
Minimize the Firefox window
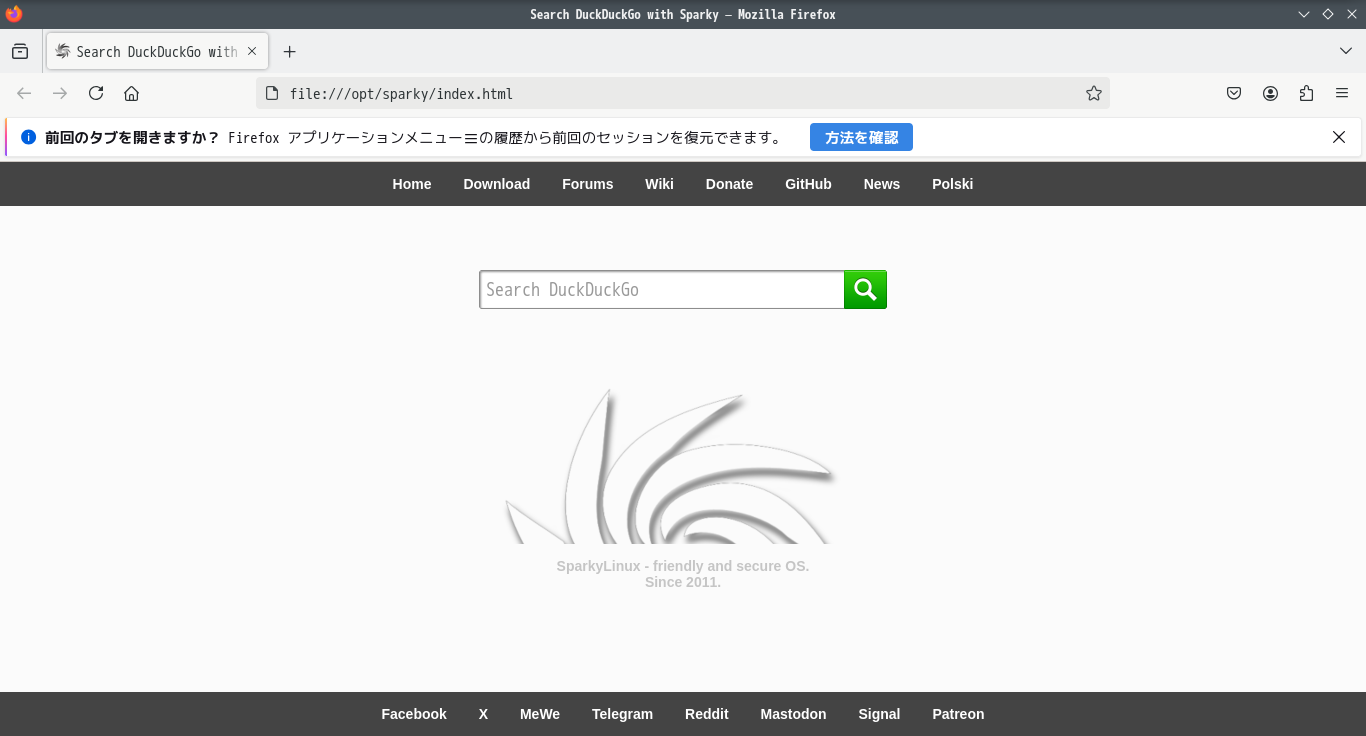pos(1304,14)
